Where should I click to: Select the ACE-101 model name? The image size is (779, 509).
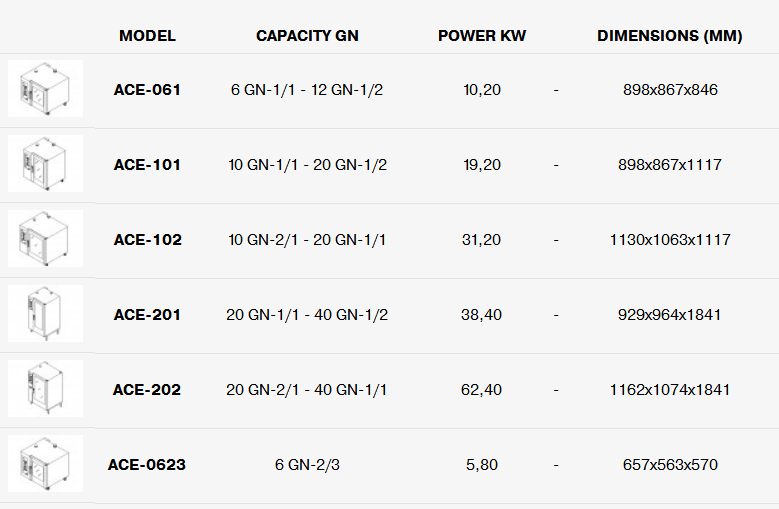[147, 165]
